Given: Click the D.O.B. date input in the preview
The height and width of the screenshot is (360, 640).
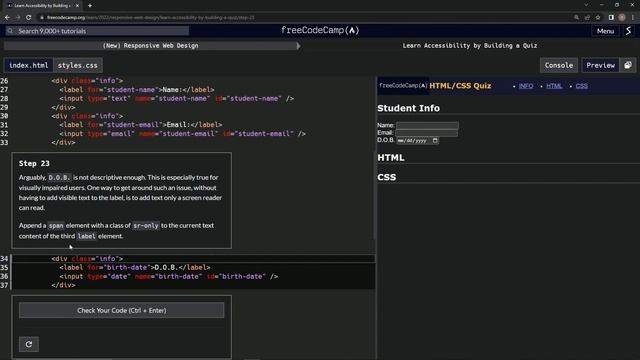Looking at the screenshot, I should 418,140.
